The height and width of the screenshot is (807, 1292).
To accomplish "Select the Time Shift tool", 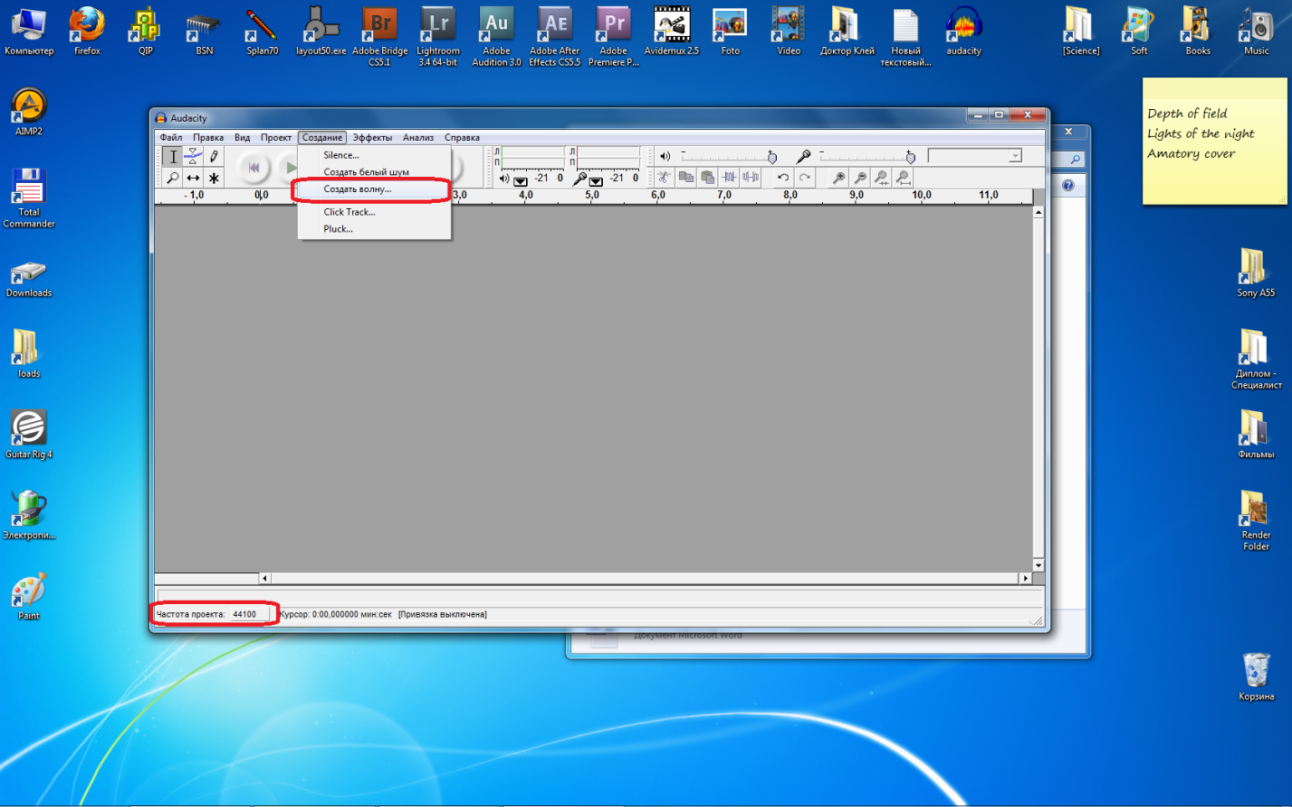I will [x=193, y=178].
